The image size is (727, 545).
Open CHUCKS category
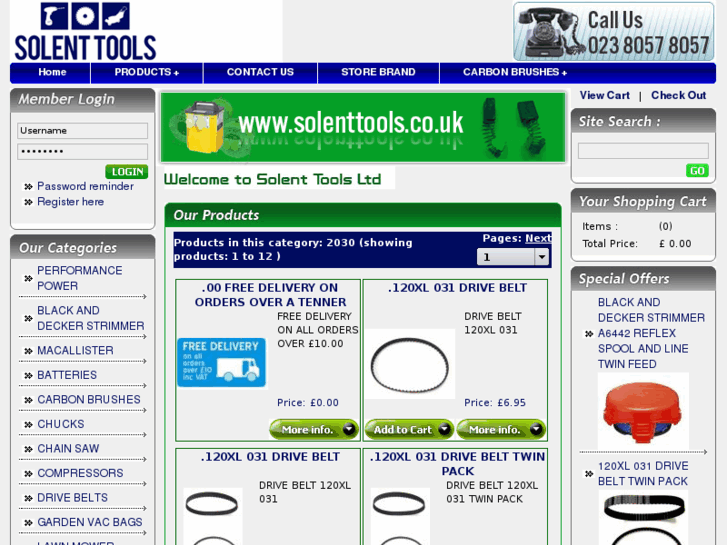[61, 424]
